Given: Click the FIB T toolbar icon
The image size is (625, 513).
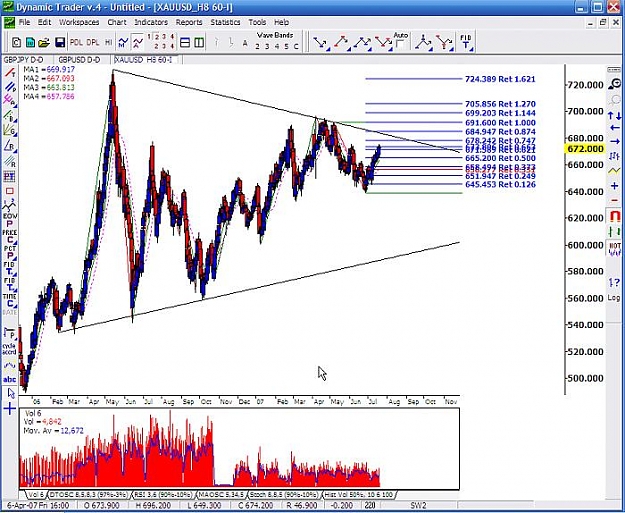Looking at the screenshot, I should (x=466, y=43).
